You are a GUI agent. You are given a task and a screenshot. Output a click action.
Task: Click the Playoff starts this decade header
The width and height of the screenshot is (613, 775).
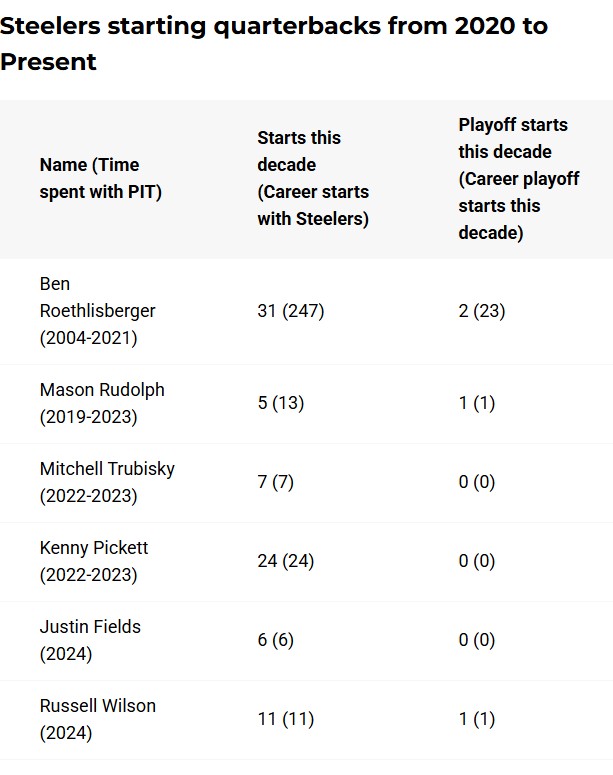519,178
